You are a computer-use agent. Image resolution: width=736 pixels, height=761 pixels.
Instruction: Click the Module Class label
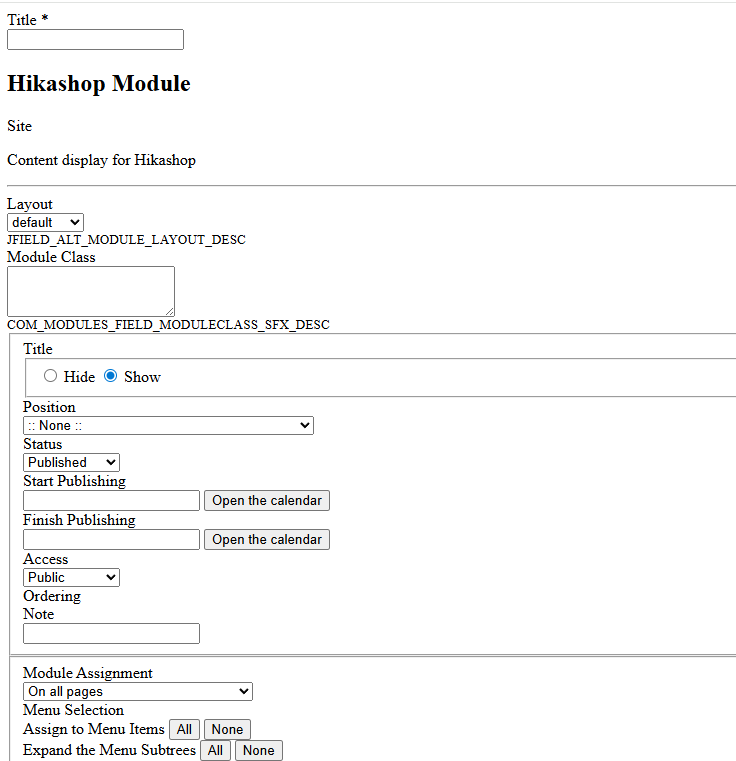[51, 257]
